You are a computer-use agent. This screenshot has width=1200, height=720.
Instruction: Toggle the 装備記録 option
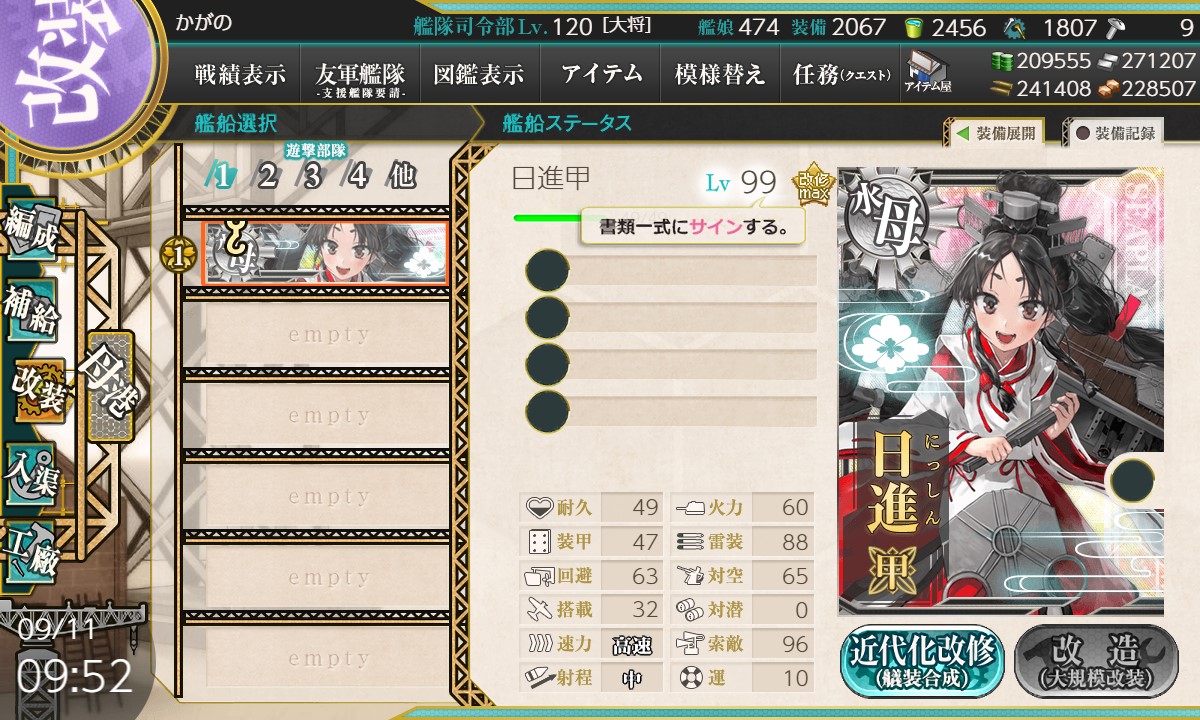[1115, 133]
